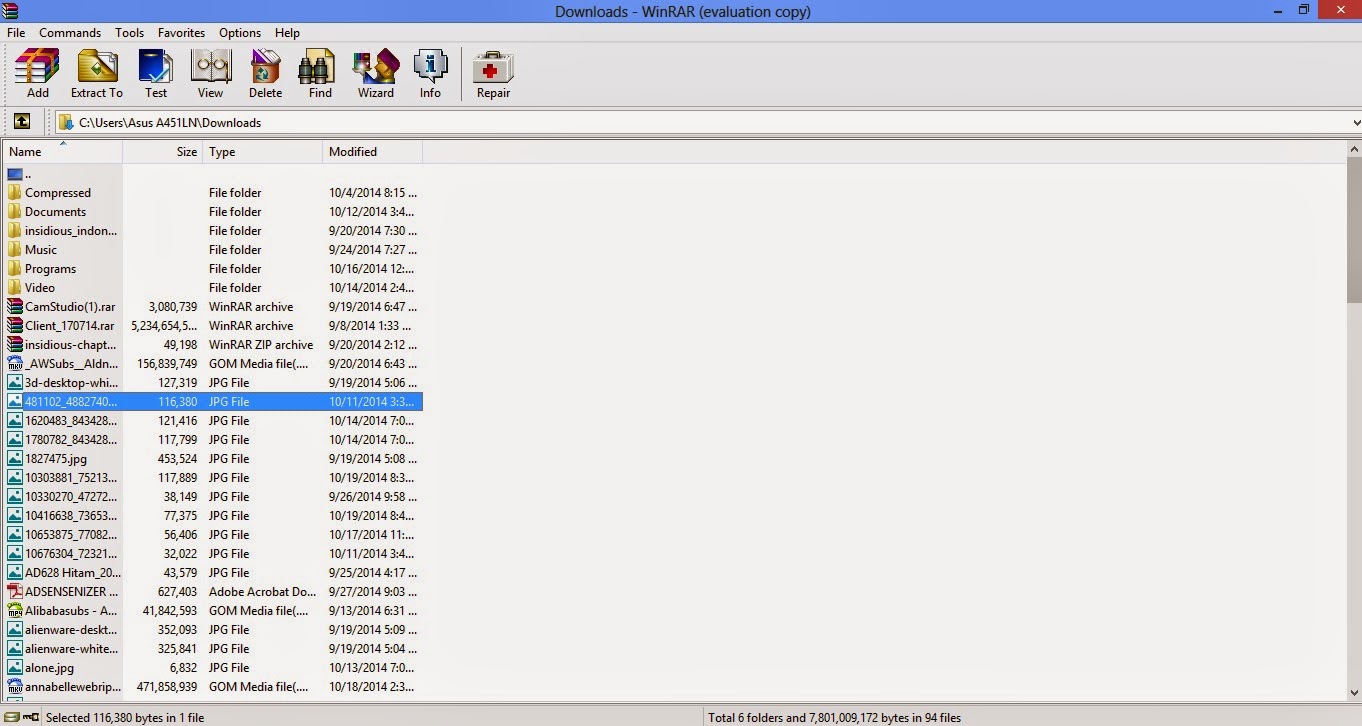Open the Favorites menu
Image resolution: width=1362 pixels, height=726 pixels.
pos(181,33)
